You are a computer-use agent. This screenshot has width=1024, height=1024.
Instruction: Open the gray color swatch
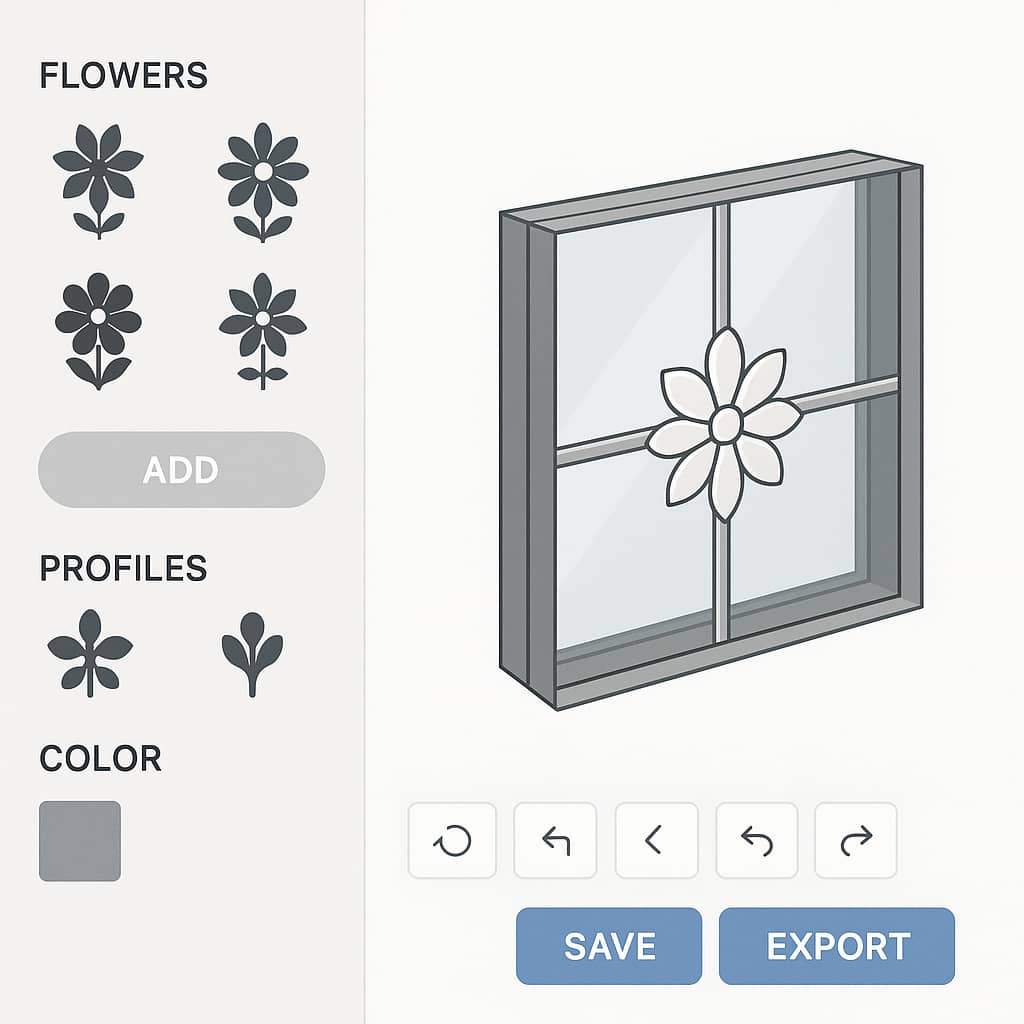click(80, 841)
